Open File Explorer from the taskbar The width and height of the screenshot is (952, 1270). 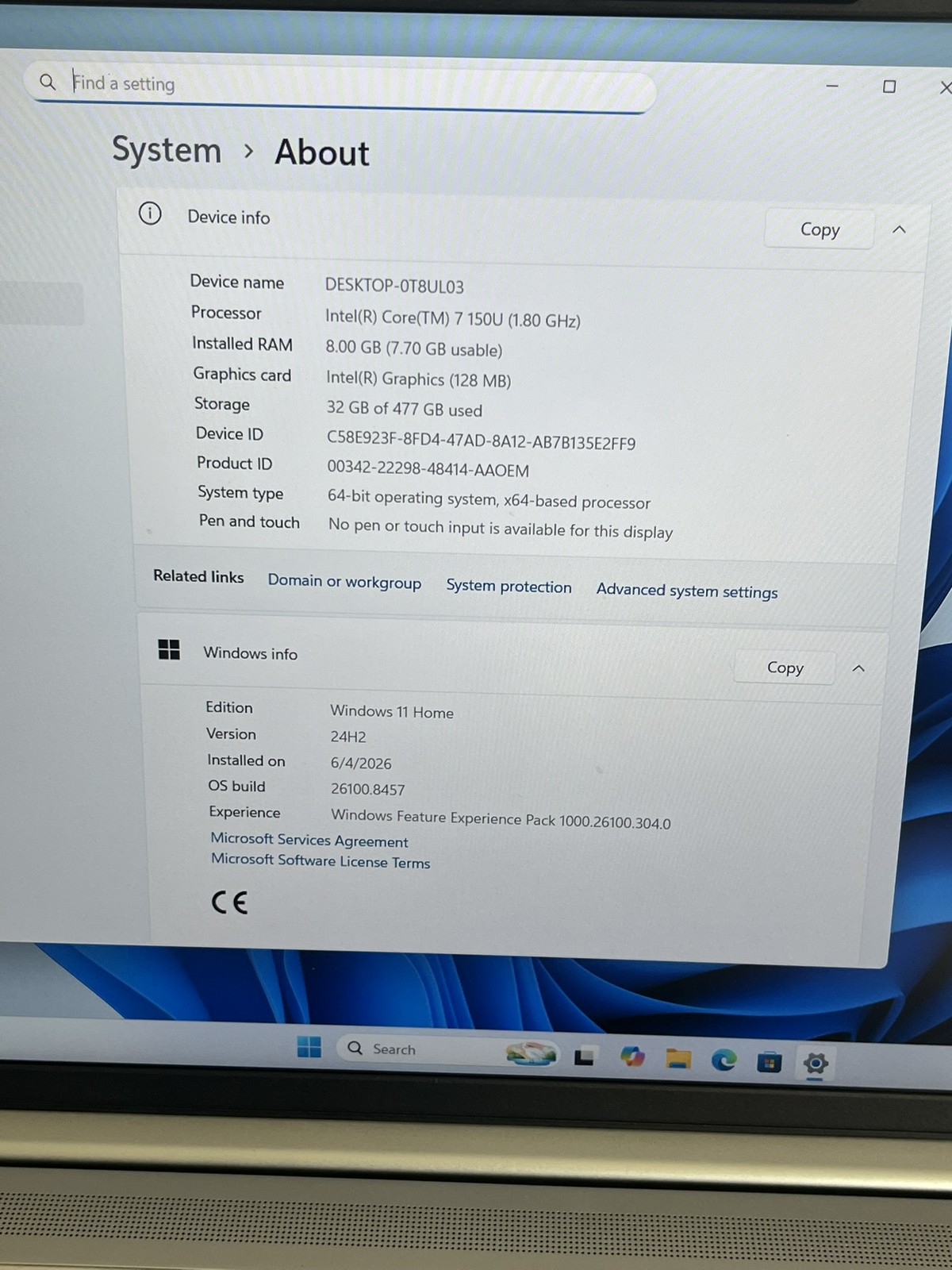[678, 1059]
